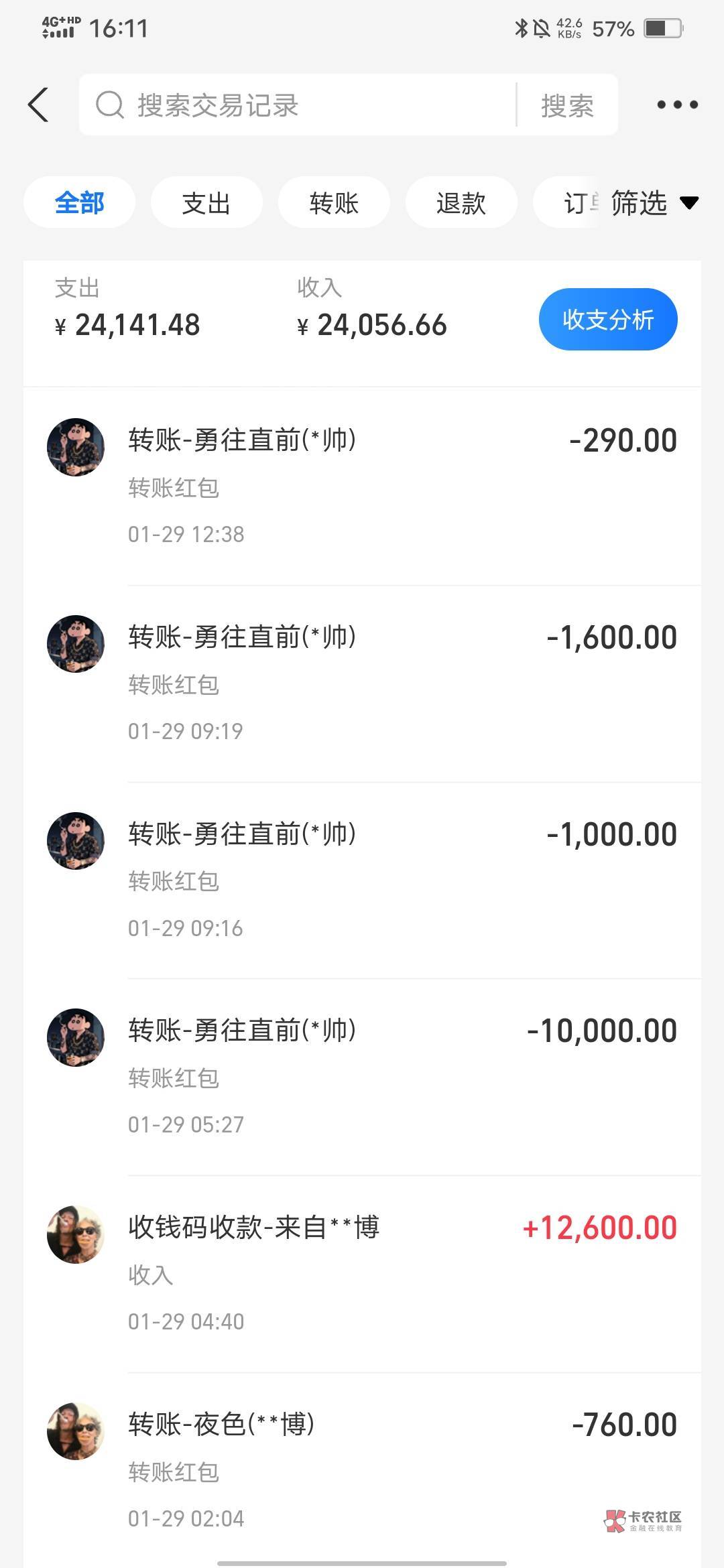The height and width of the screenshot is (1568, 724).
Task: Tap avatar of the -760.00 transfer
Action: click(x=76, y=1431)
